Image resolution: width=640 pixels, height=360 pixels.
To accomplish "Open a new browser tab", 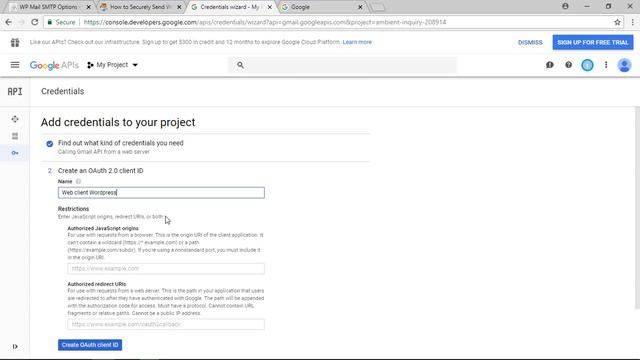I will (x=378, y=7).
